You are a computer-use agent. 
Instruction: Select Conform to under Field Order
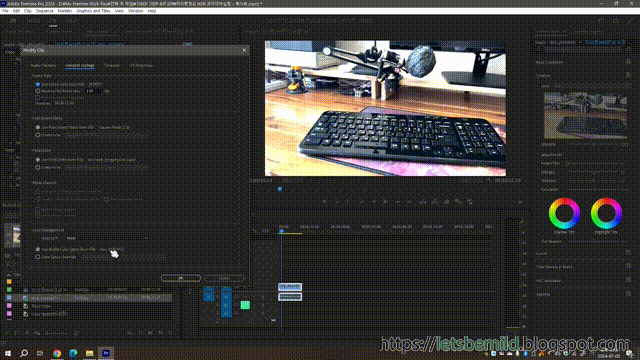(x=38, y=167)
